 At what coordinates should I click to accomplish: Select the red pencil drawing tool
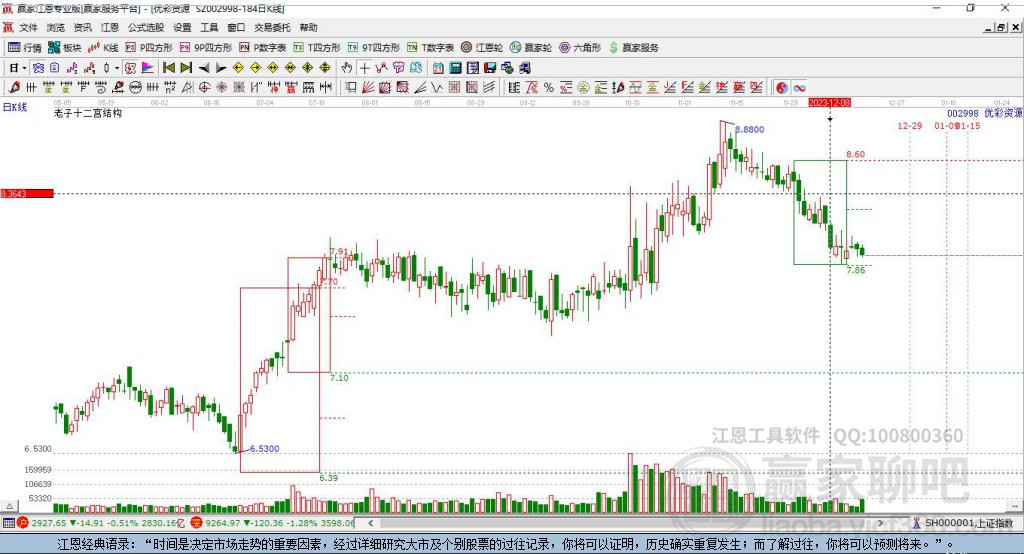[14, 88]
